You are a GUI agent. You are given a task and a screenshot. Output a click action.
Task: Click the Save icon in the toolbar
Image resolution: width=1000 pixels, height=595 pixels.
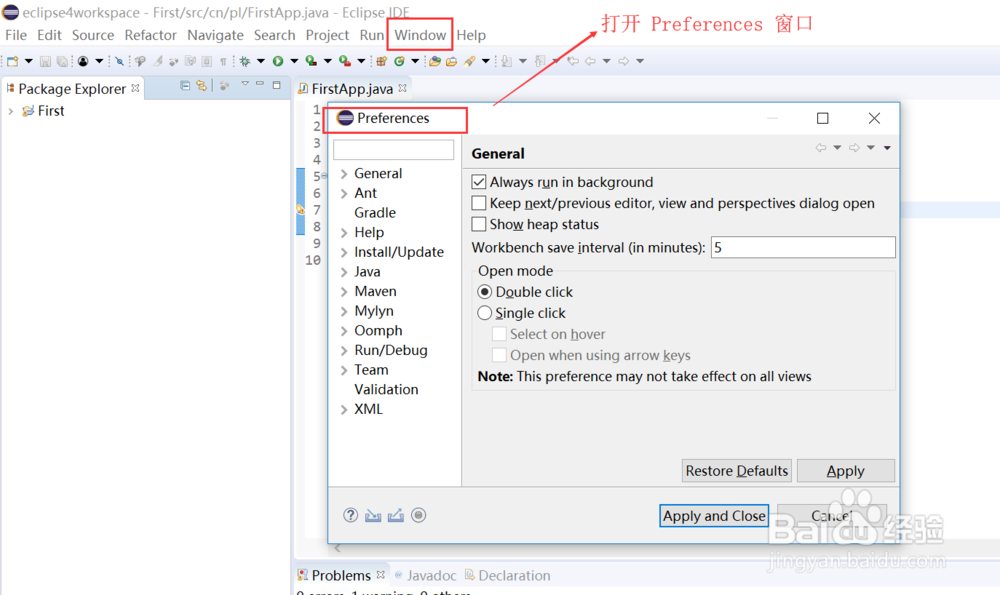(45, 61)
